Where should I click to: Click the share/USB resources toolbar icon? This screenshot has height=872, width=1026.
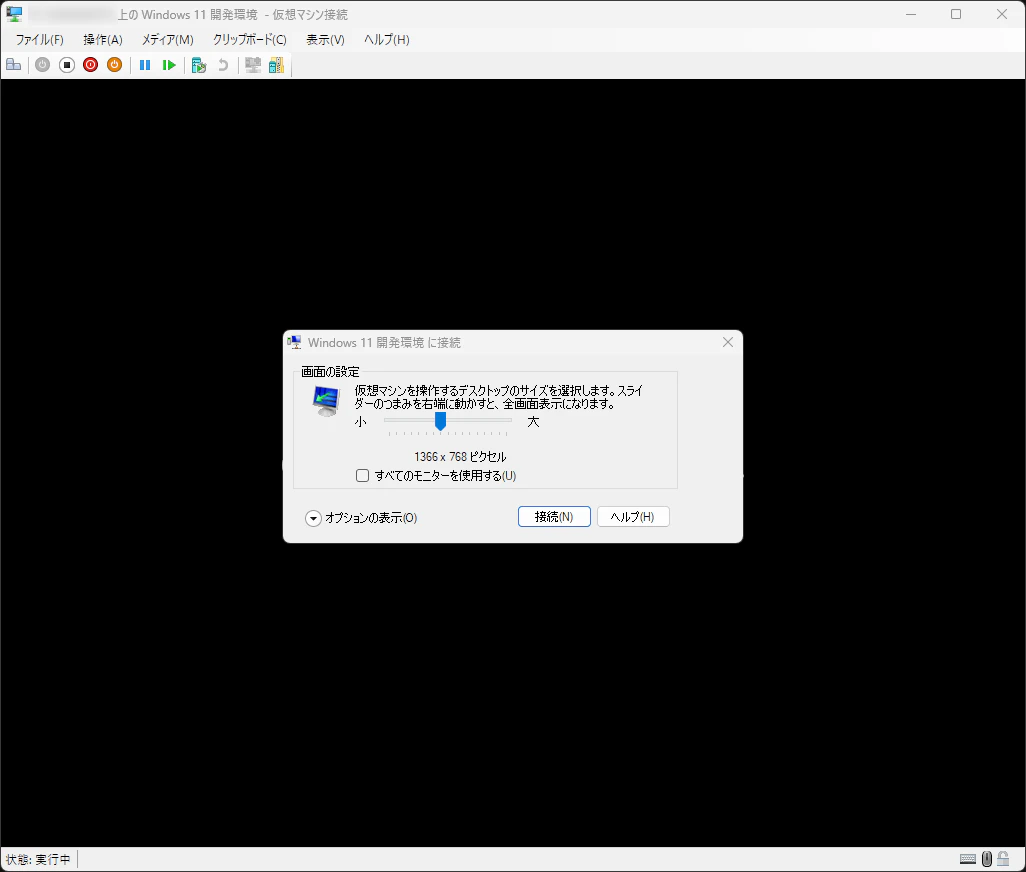click(277, 65)
